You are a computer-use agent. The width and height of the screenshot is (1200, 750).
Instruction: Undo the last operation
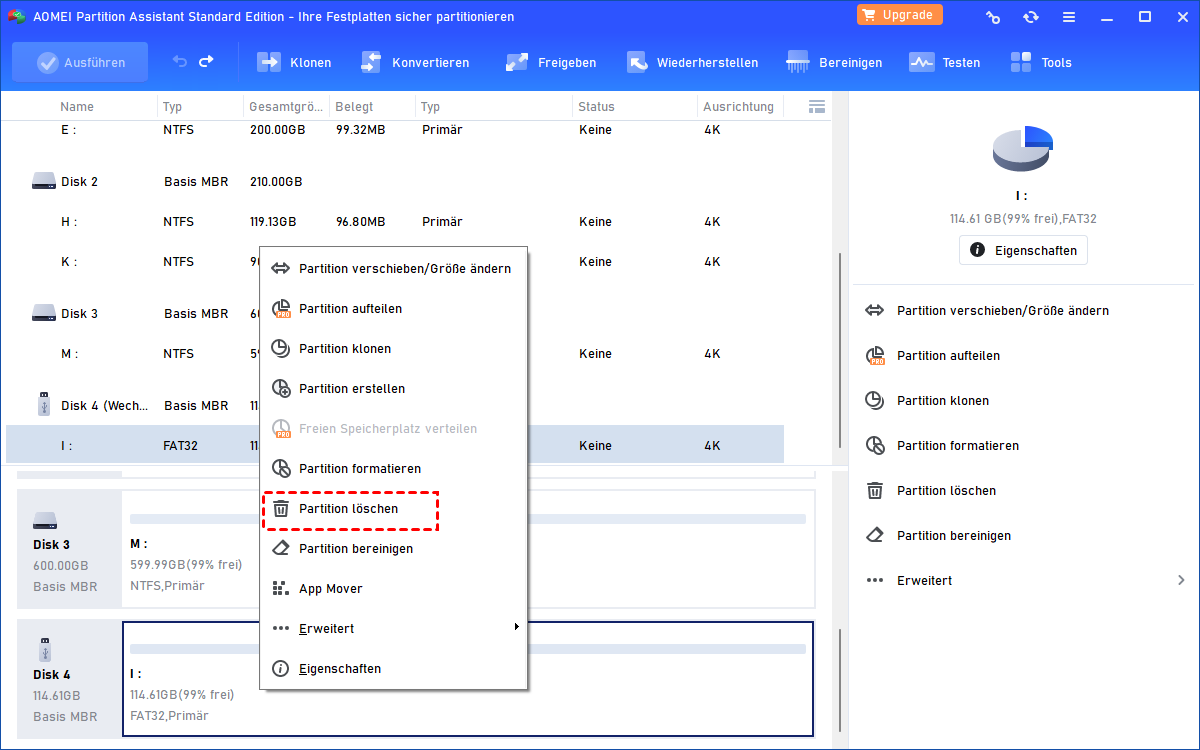point(180,62)
